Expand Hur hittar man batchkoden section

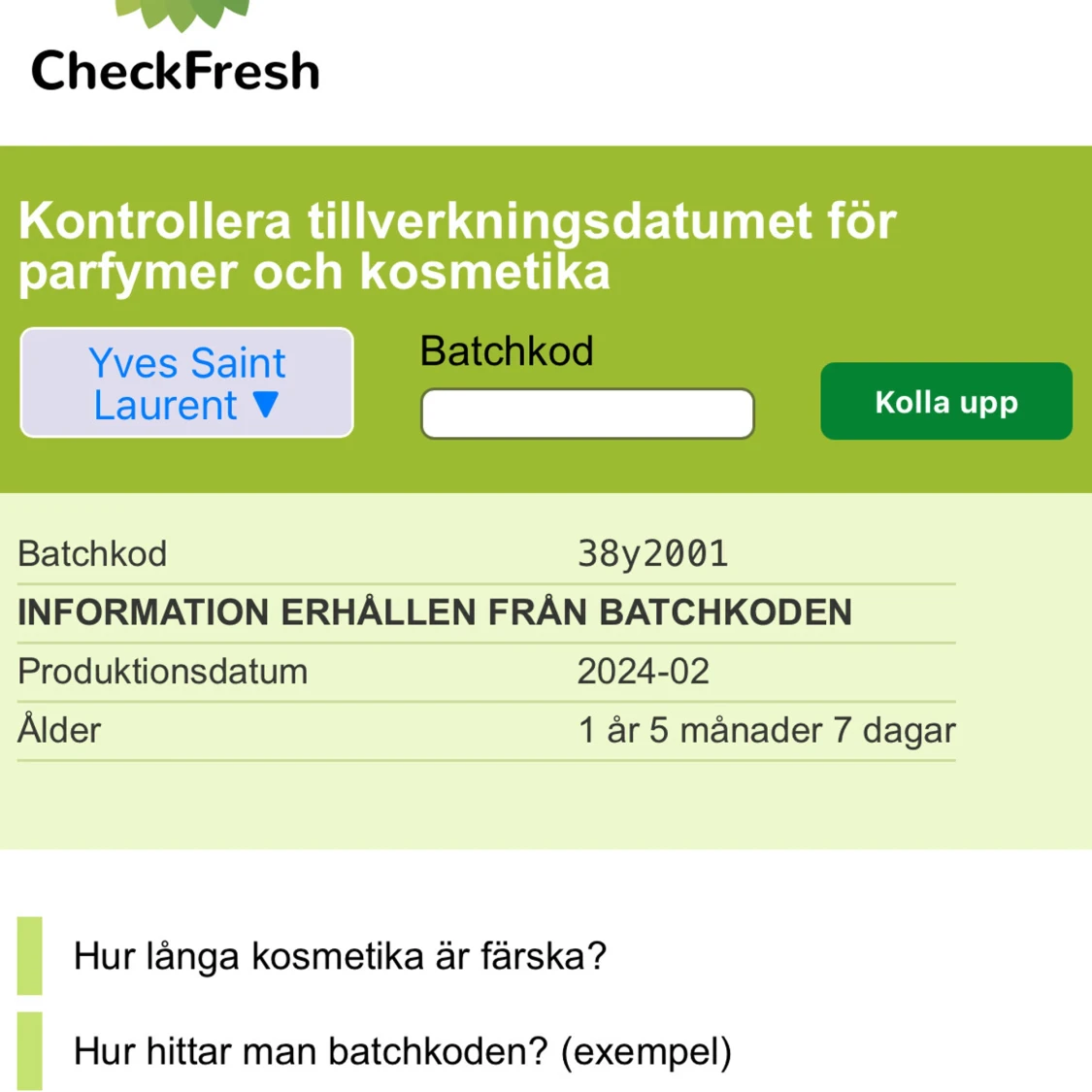(x=403, y=1051)
